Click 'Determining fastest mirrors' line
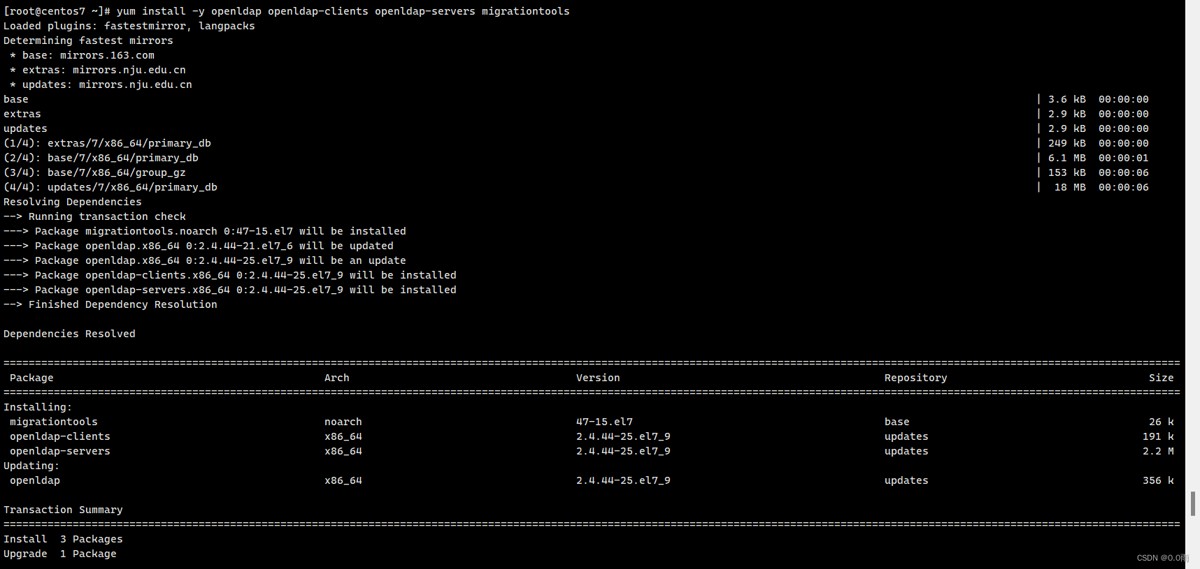The image size is (1200, 569). pyautogui.click(x=88, y=41)
